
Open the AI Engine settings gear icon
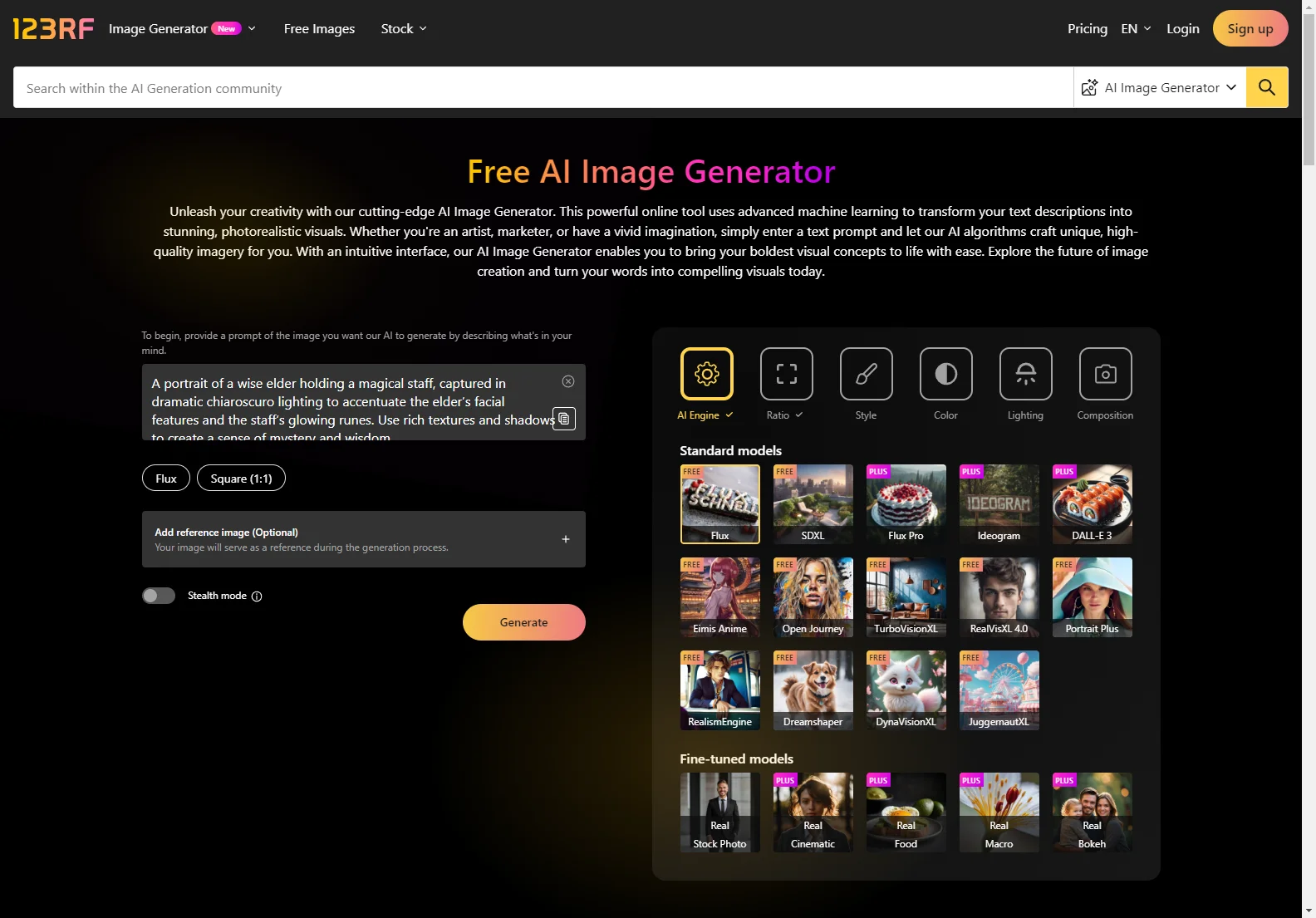706,374
